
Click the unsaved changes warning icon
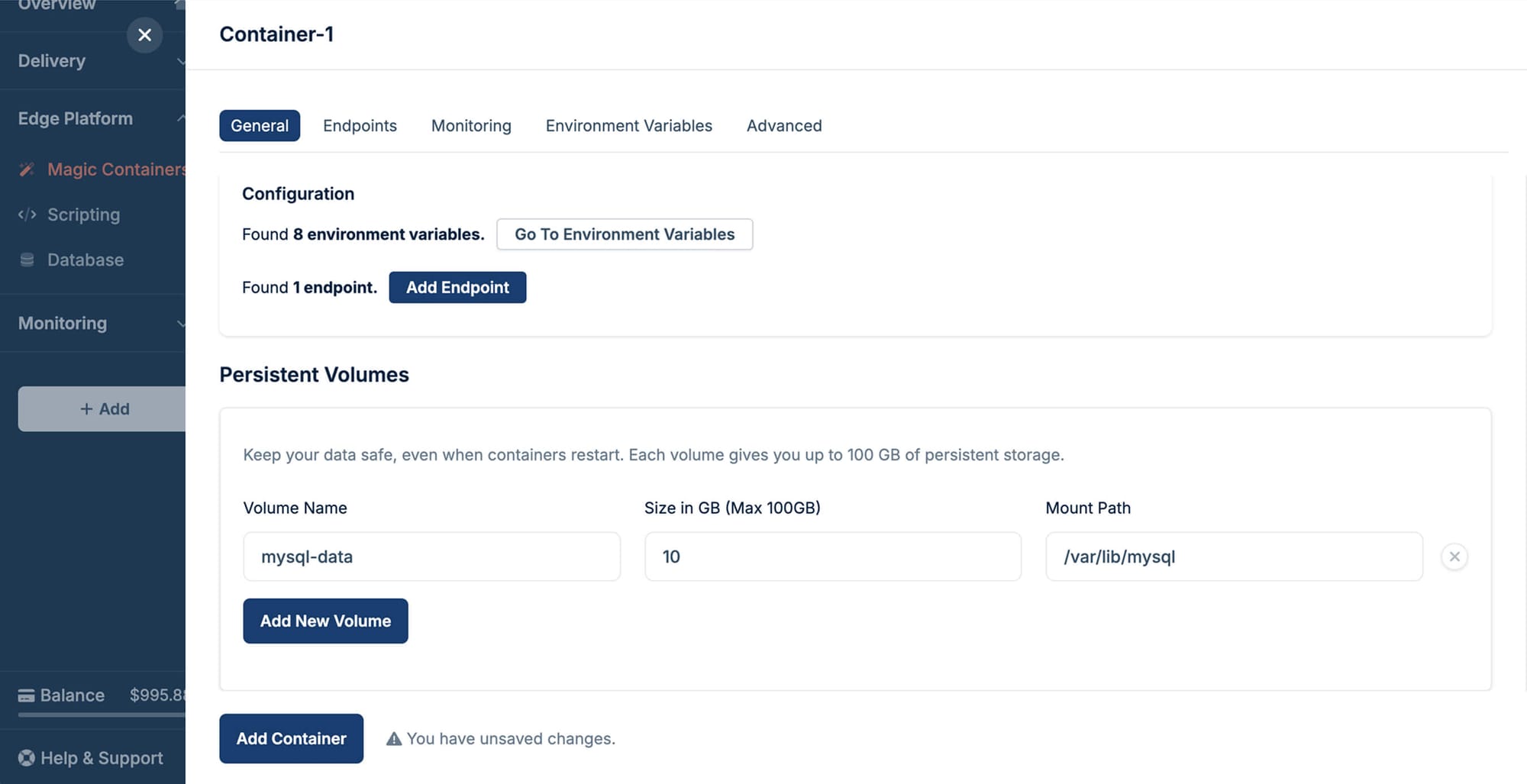(394, 739)
